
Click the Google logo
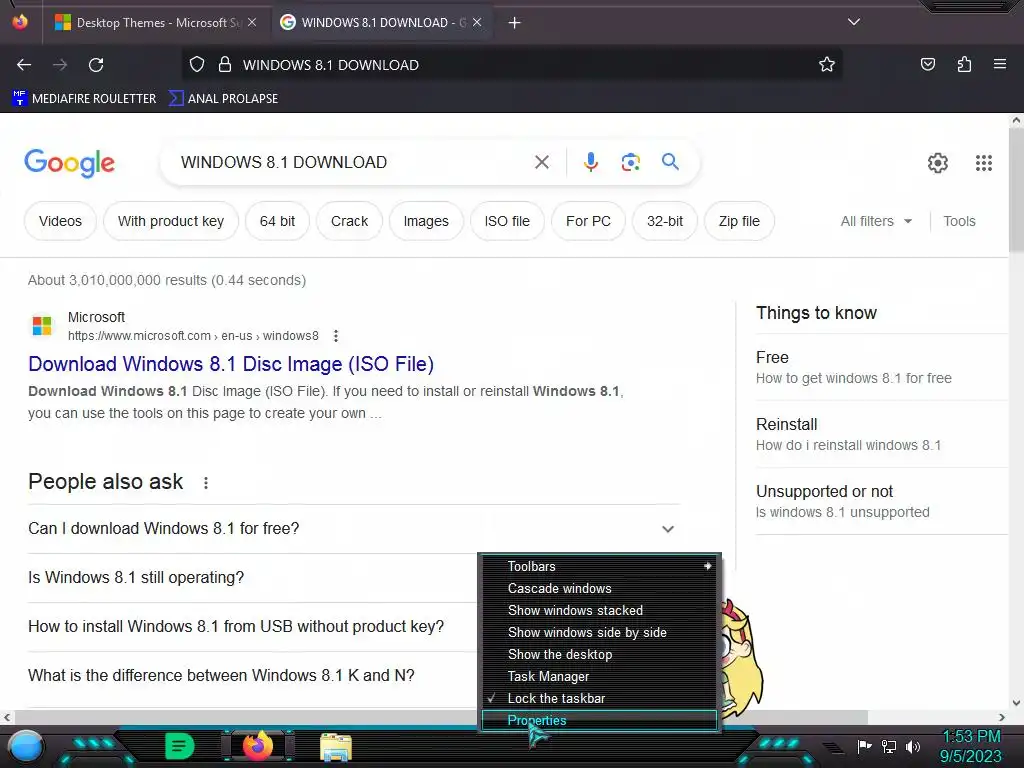click(69, 163)
